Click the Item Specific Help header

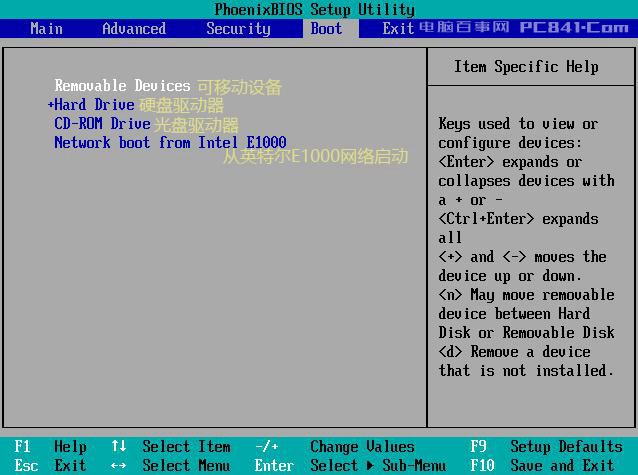pyautogui.click(x=526, y=67)
